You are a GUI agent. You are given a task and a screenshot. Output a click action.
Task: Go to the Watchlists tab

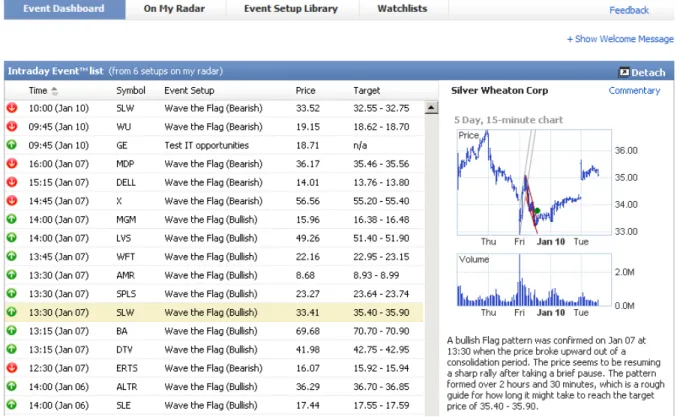tap(402, 9)
